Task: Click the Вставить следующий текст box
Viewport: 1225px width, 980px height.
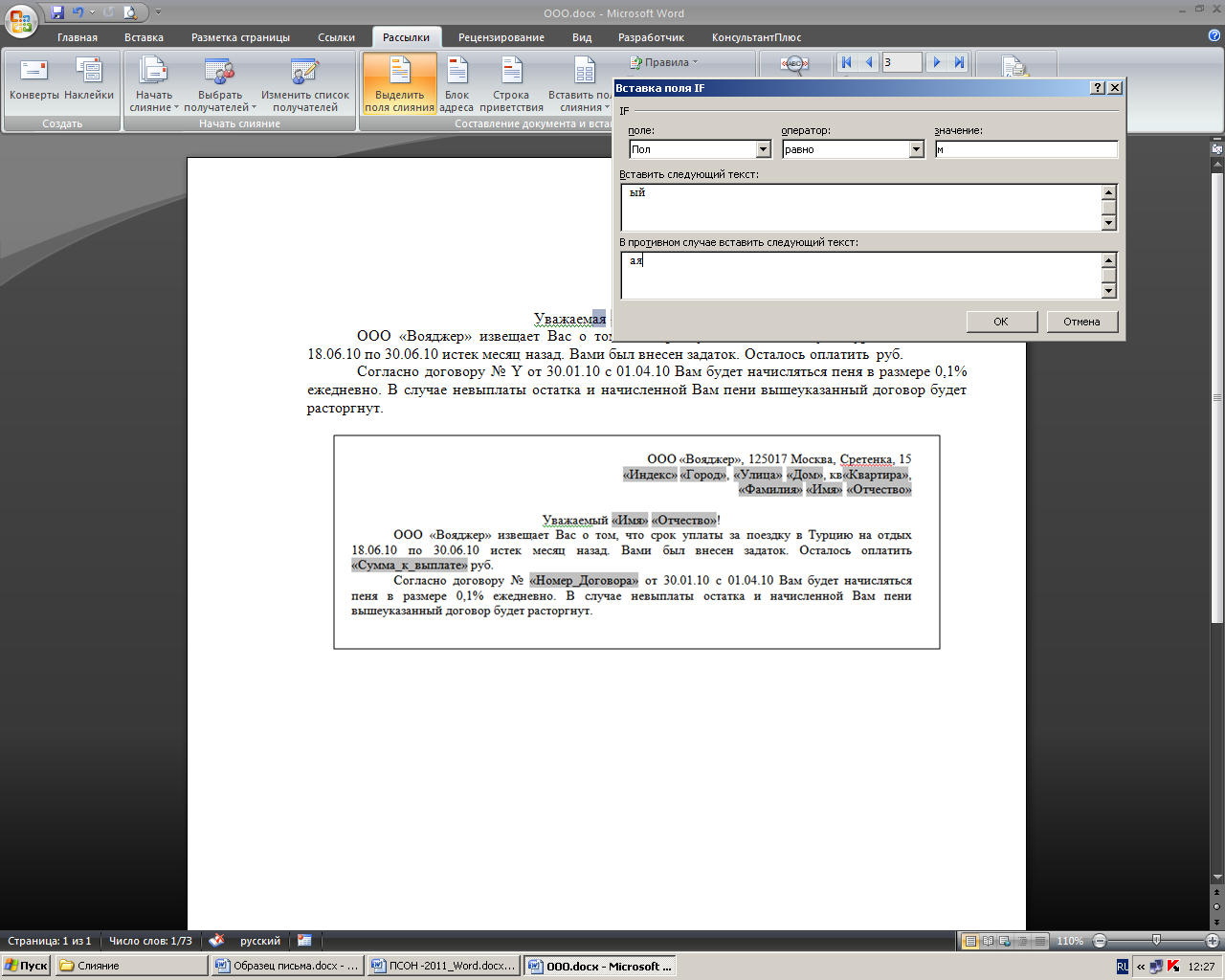Action: [862, 208]
